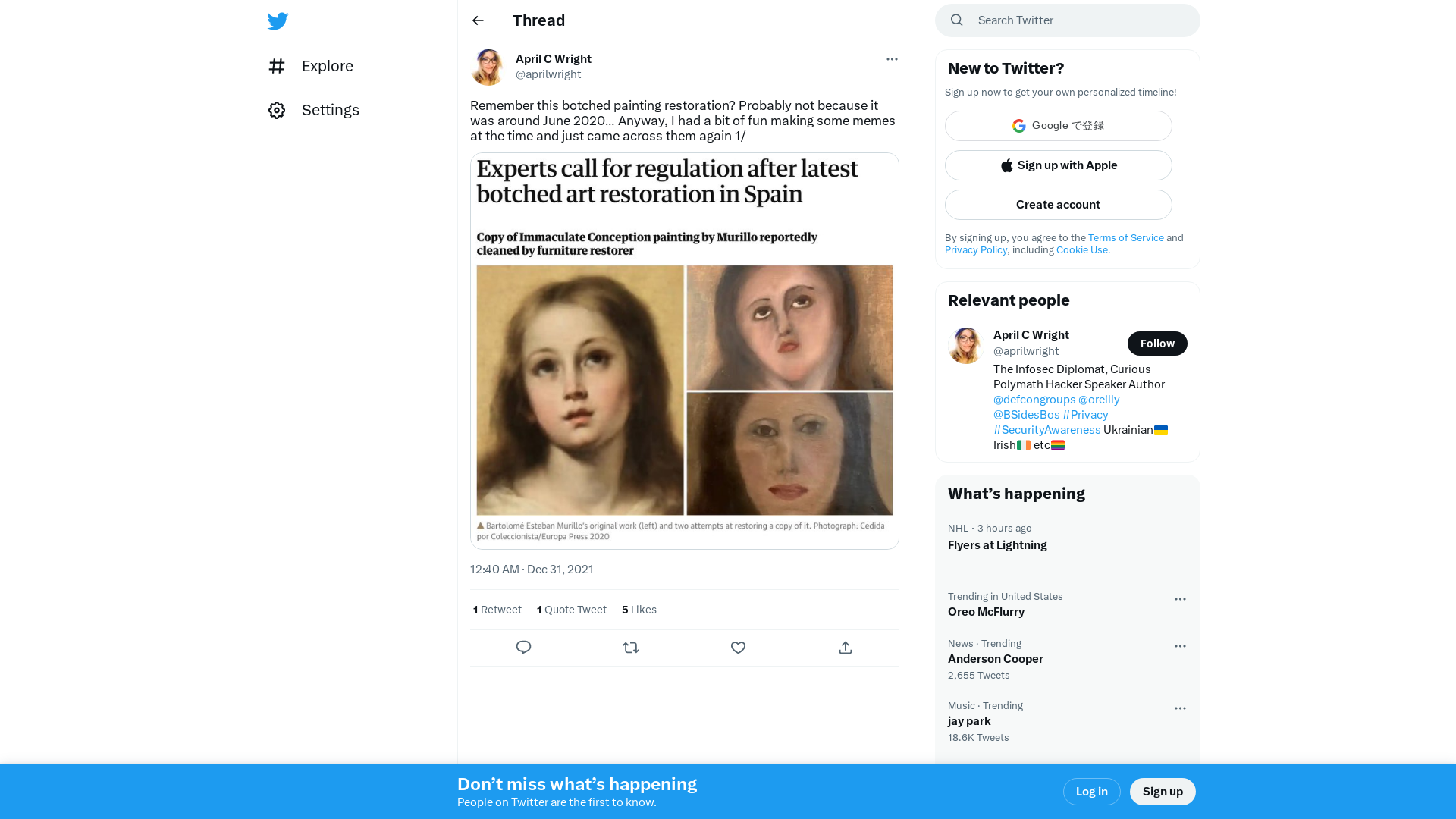
Task: Open the Twitter bird home logo
Action: click(278, 21)
